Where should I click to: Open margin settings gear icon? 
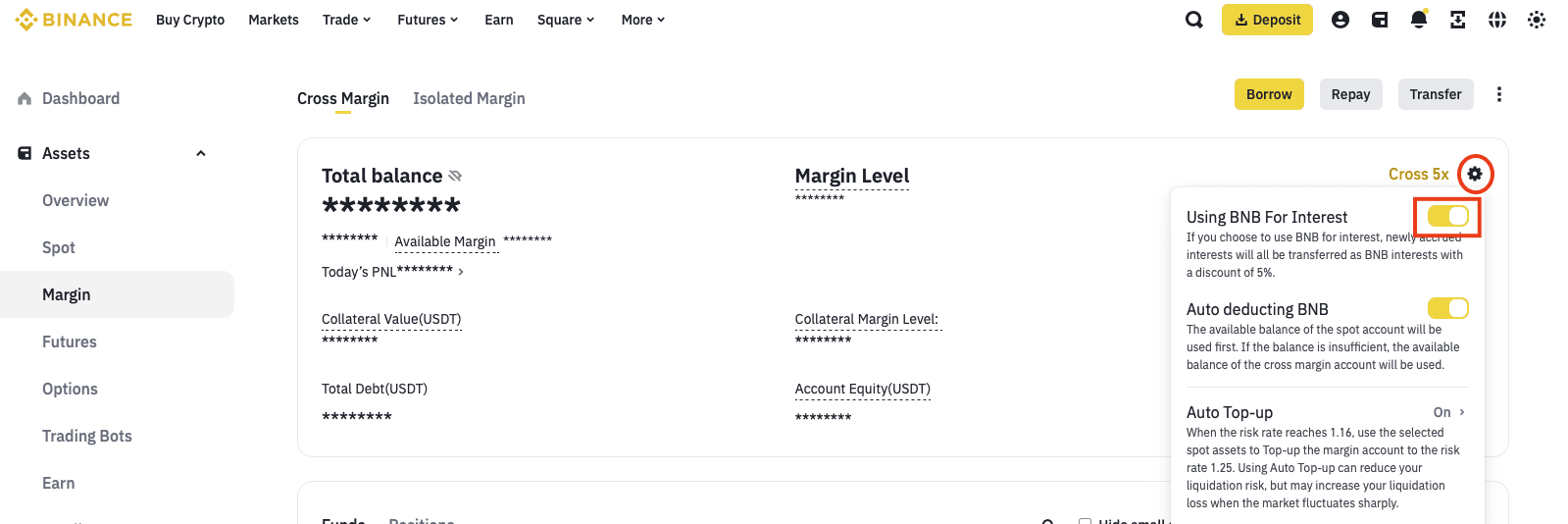coord(1475,175)
